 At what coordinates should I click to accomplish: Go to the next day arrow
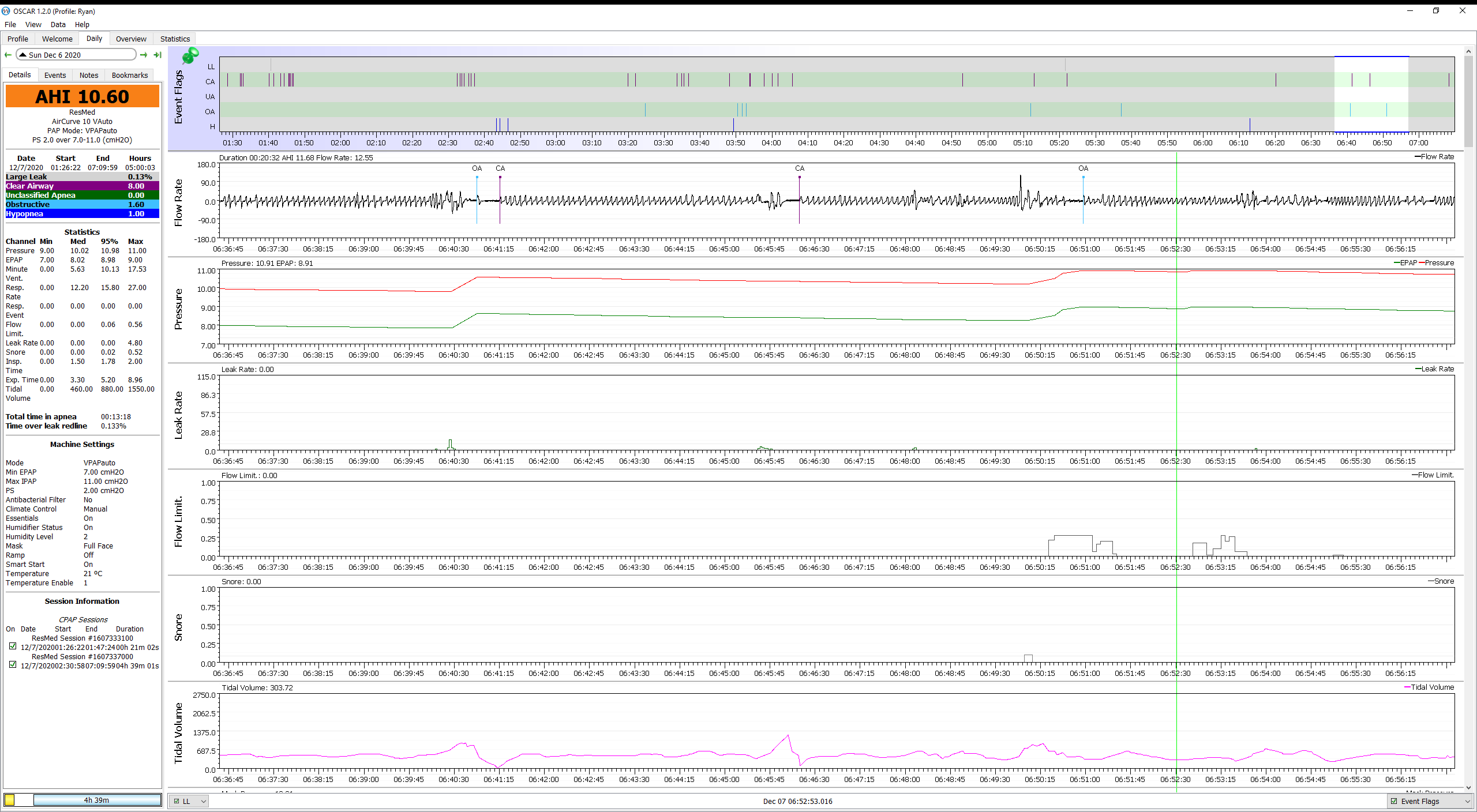click(x=144, y=55)
